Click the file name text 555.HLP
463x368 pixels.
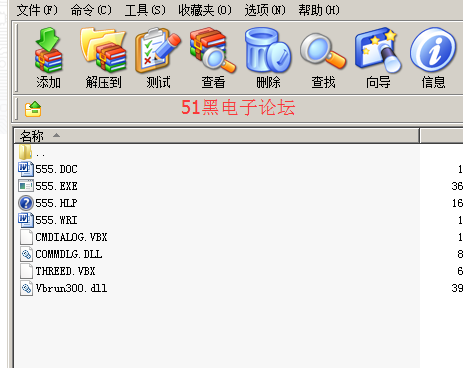56,203
